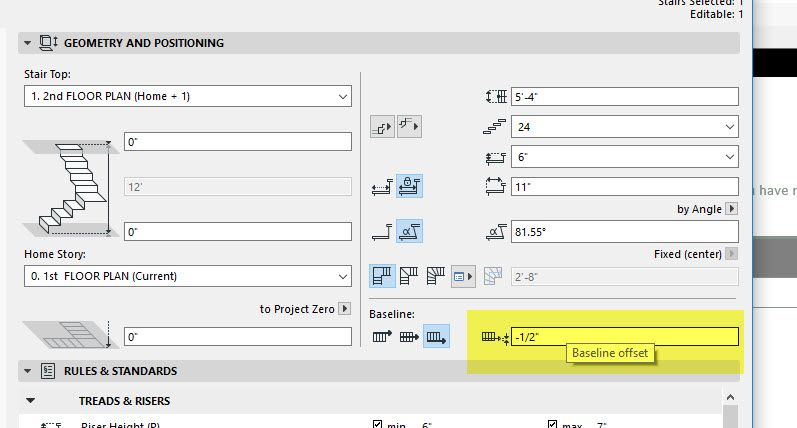Click the disabled stair height field 12'
This screenshot has height=428, width=797.
(238, 187)
